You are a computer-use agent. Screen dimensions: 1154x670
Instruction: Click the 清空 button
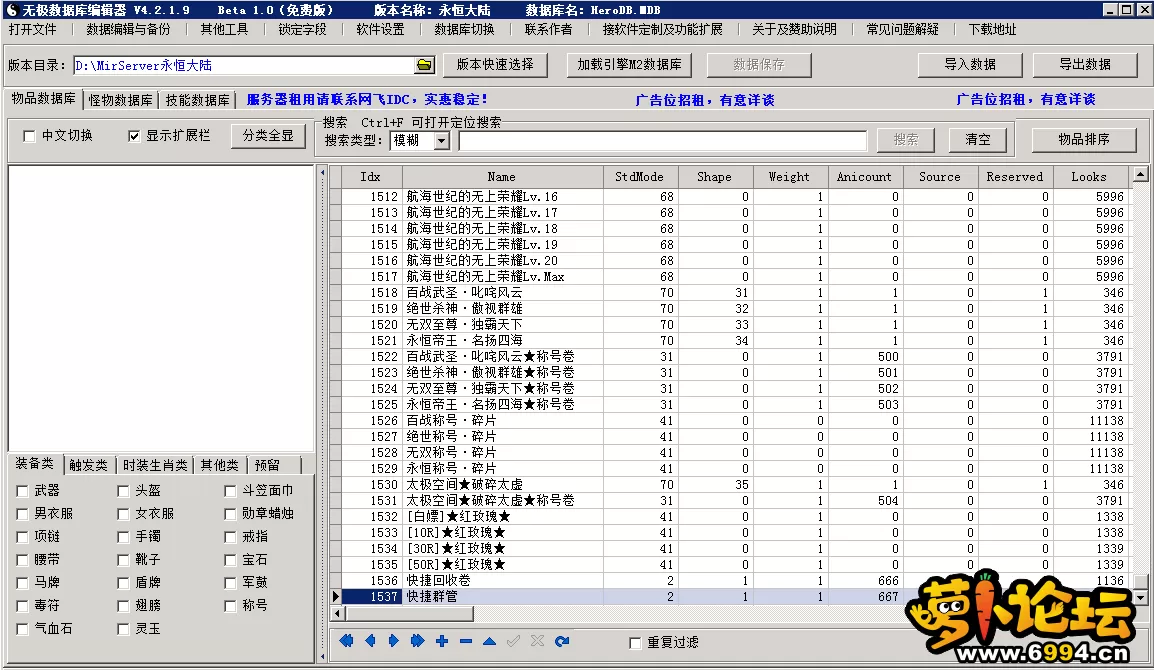coord(978,140)
